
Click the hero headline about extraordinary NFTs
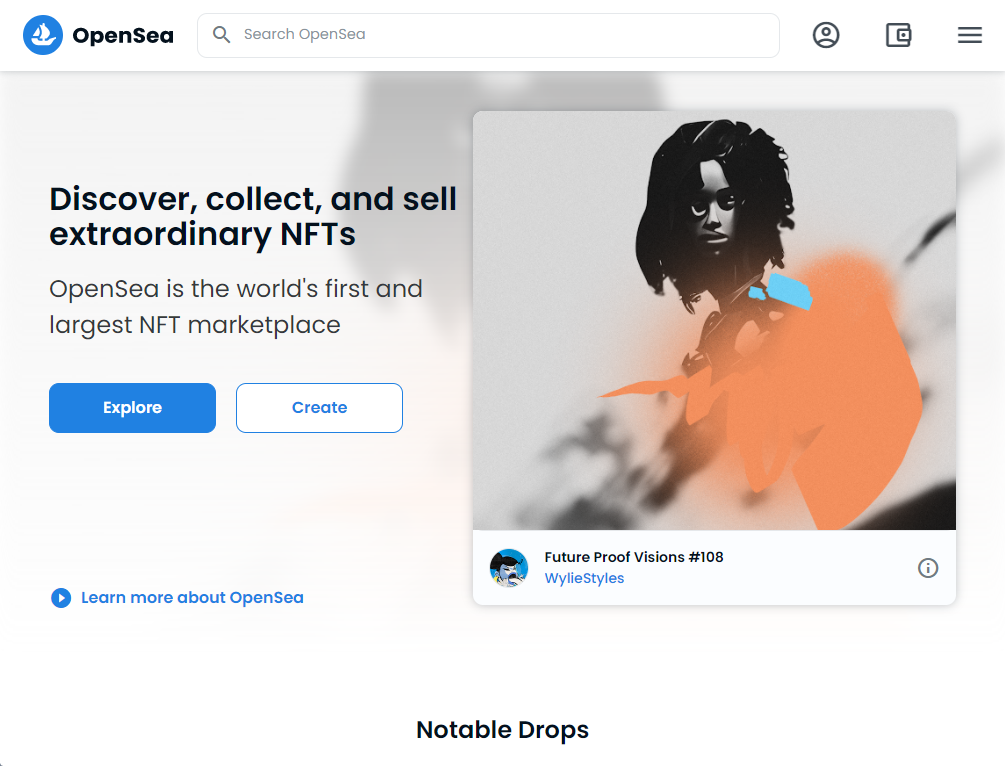pyautogui.click(x=253, y=216)
